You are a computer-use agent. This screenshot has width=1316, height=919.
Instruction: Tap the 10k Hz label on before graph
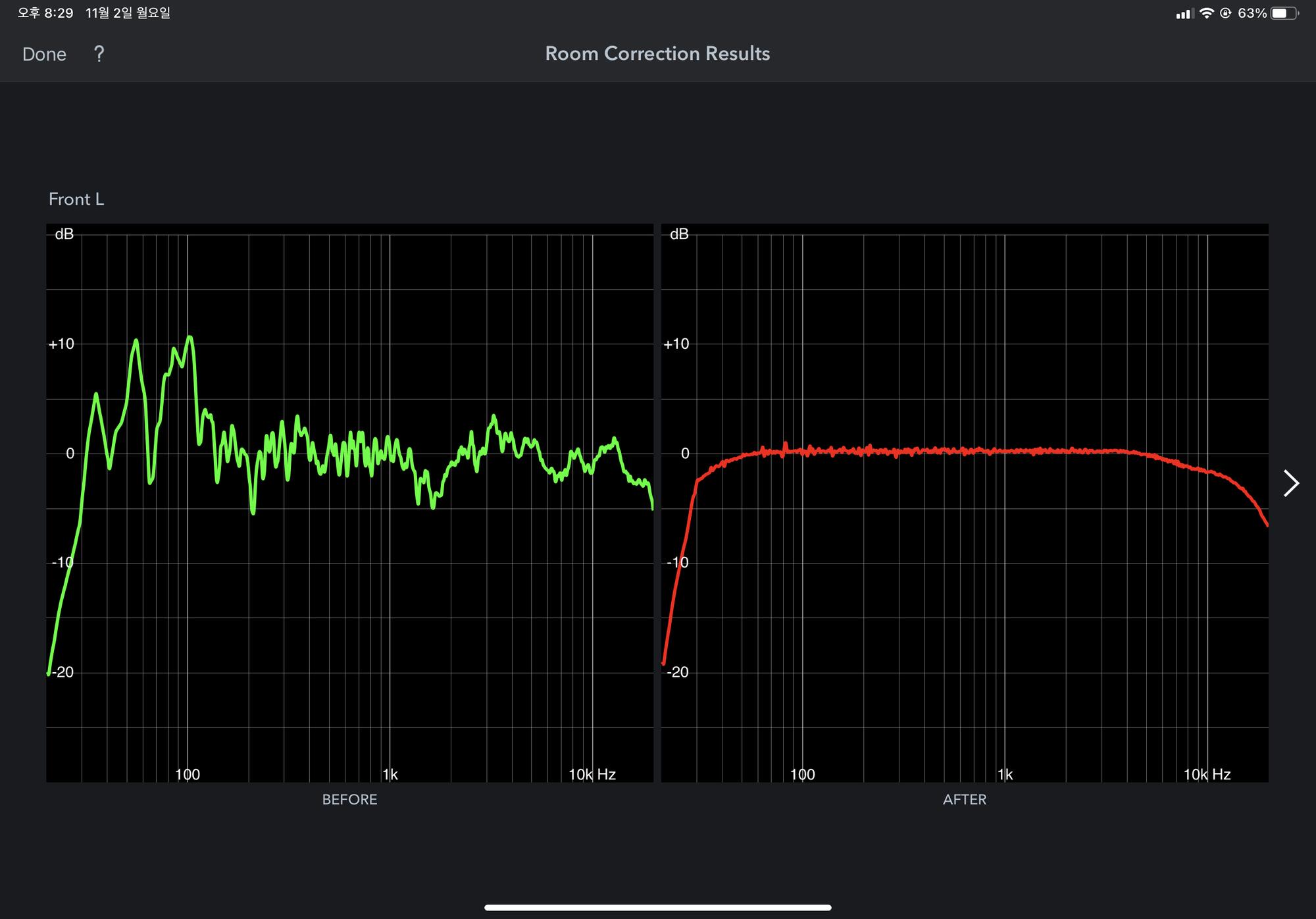point(592,774)
